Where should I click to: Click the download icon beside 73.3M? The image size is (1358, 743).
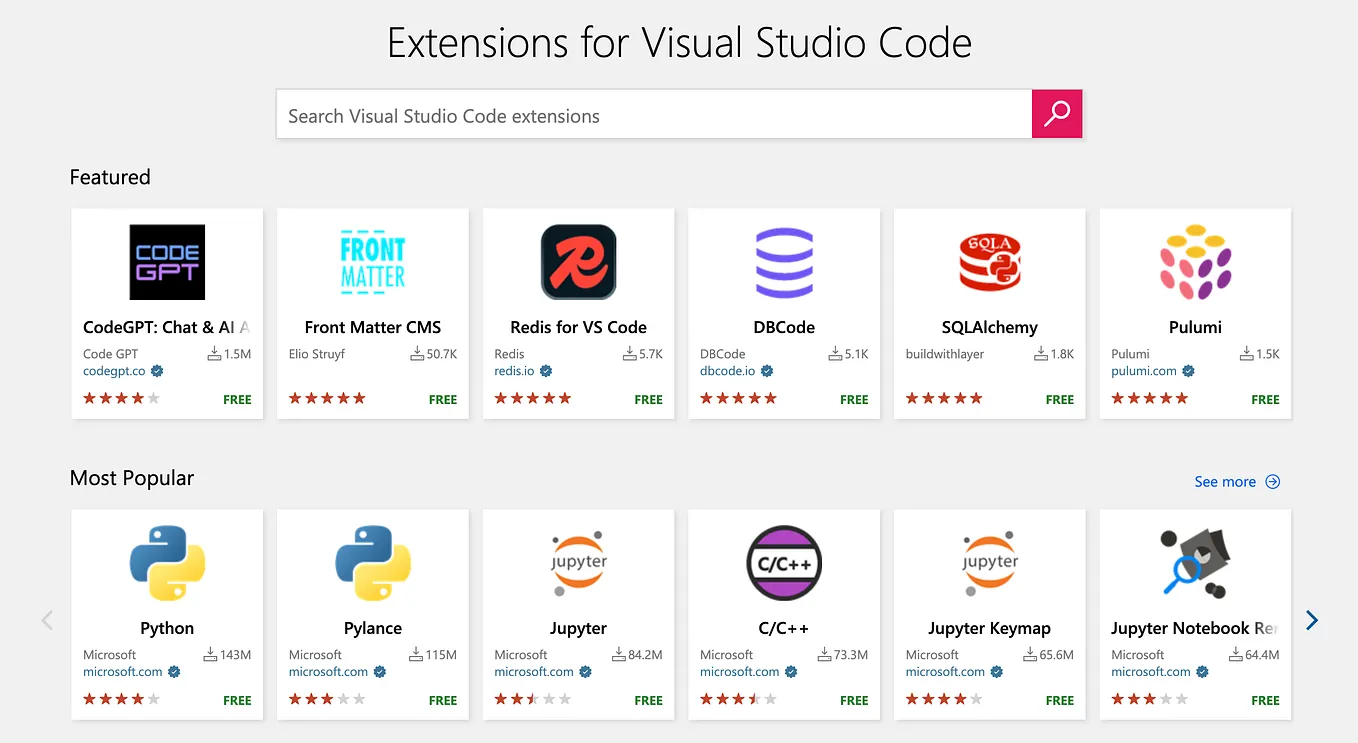point(824,654)
